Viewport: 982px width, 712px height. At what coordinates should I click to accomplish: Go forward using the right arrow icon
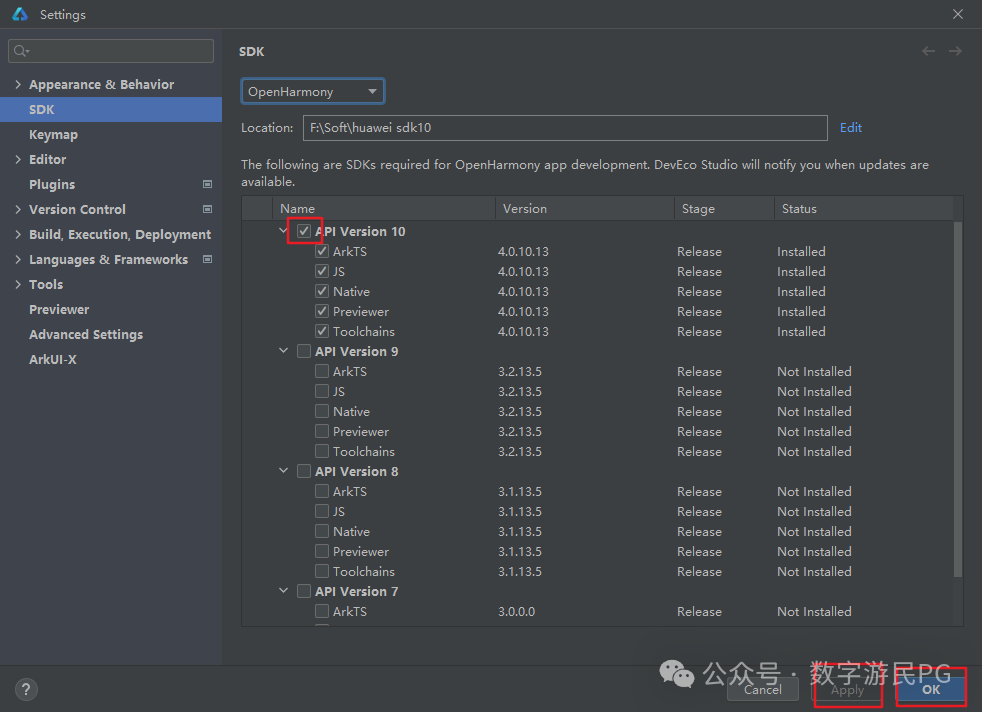955,51
